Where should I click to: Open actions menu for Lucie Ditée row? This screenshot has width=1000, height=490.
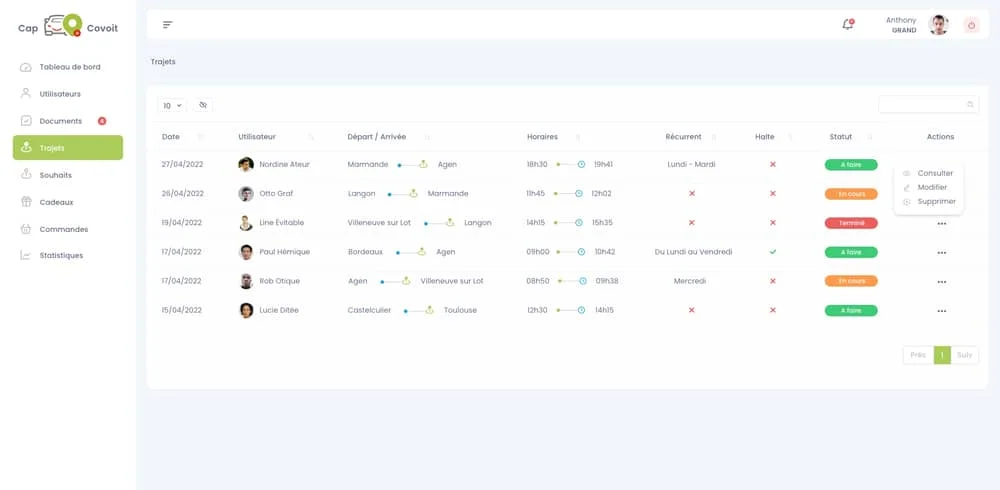[941, 311]
